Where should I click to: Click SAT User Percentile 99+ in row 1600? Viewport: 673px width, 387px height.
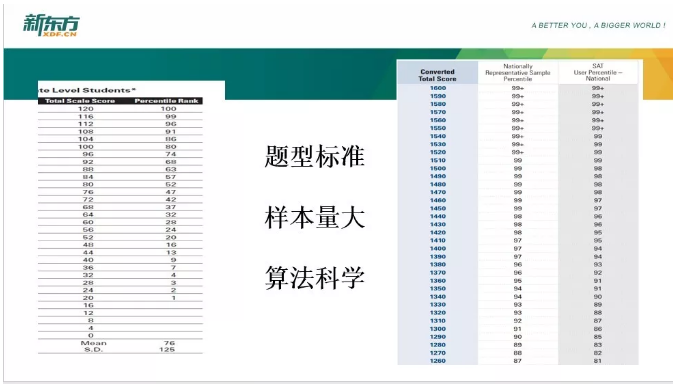tap(598, 88)
